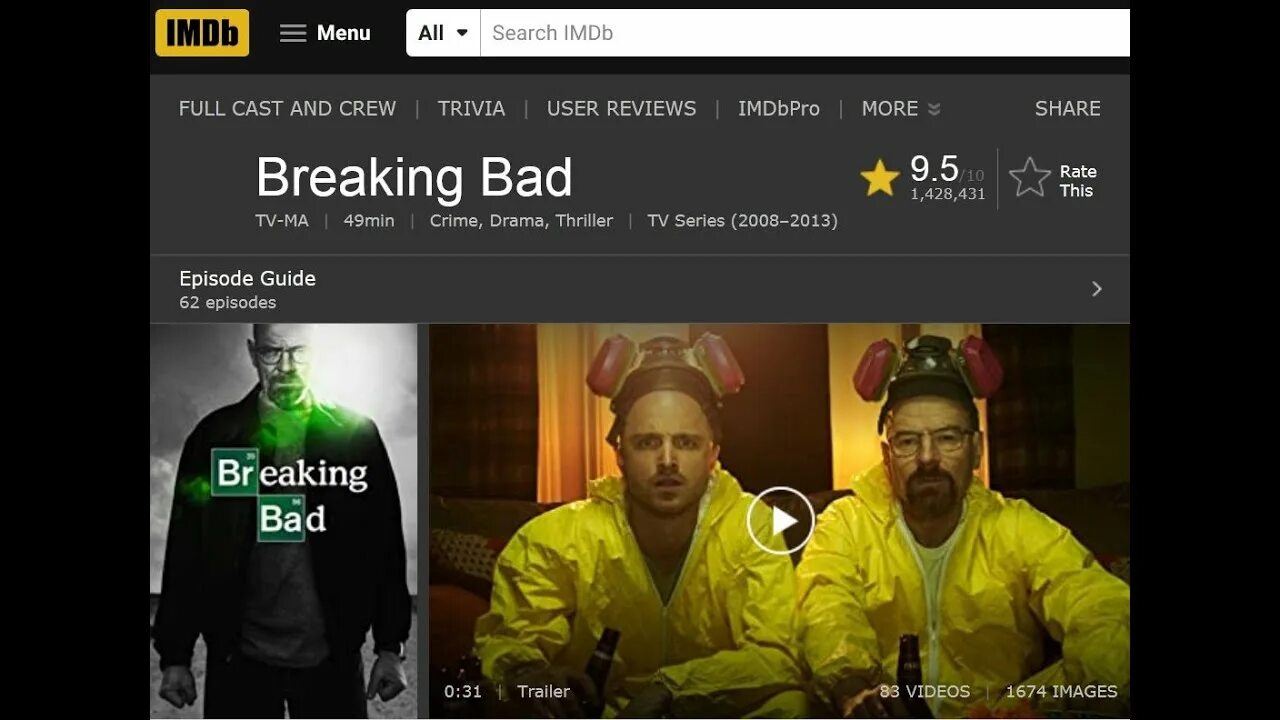The height and width of the screenshot is (720, 1280).
Task: Expand the All search category dropdown
Action: [443, 33]
